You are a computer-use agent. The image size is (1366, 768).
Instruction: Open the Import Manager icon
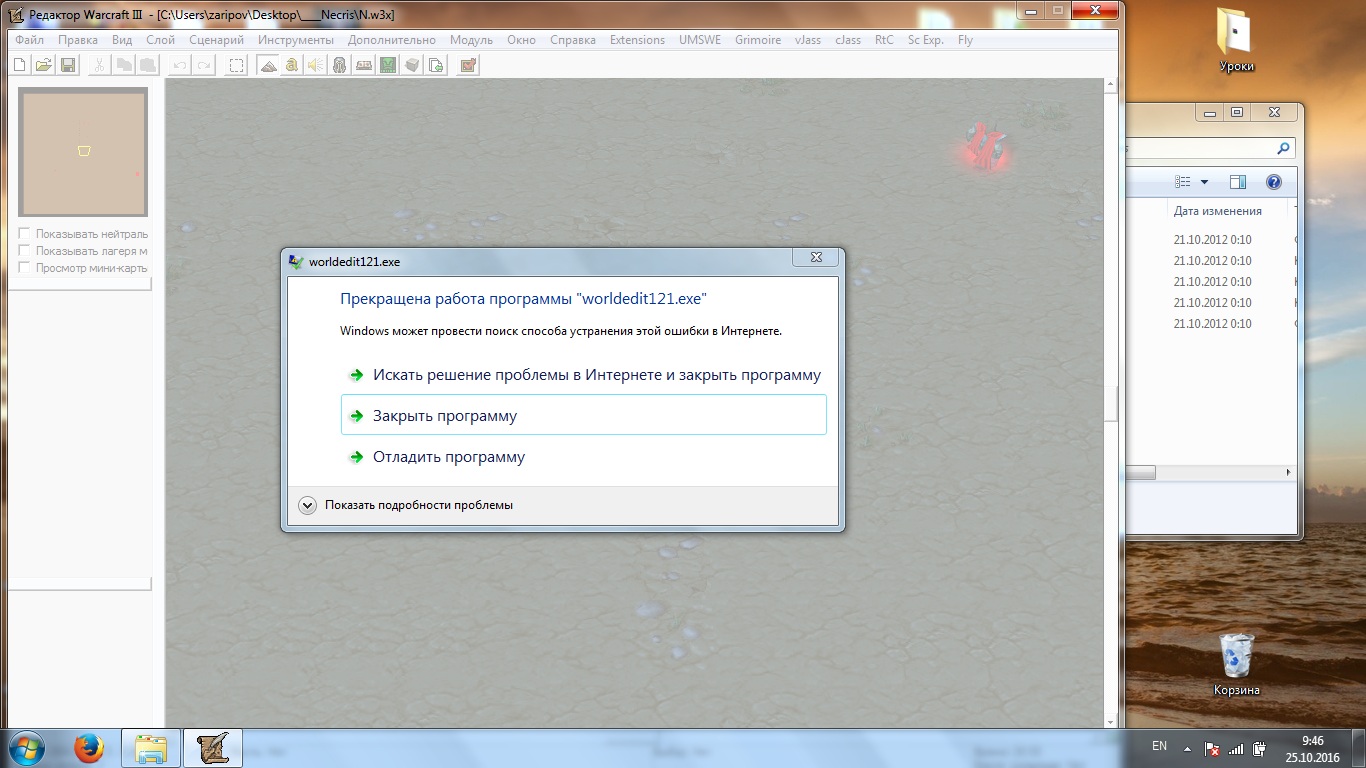tap(435, 65)
